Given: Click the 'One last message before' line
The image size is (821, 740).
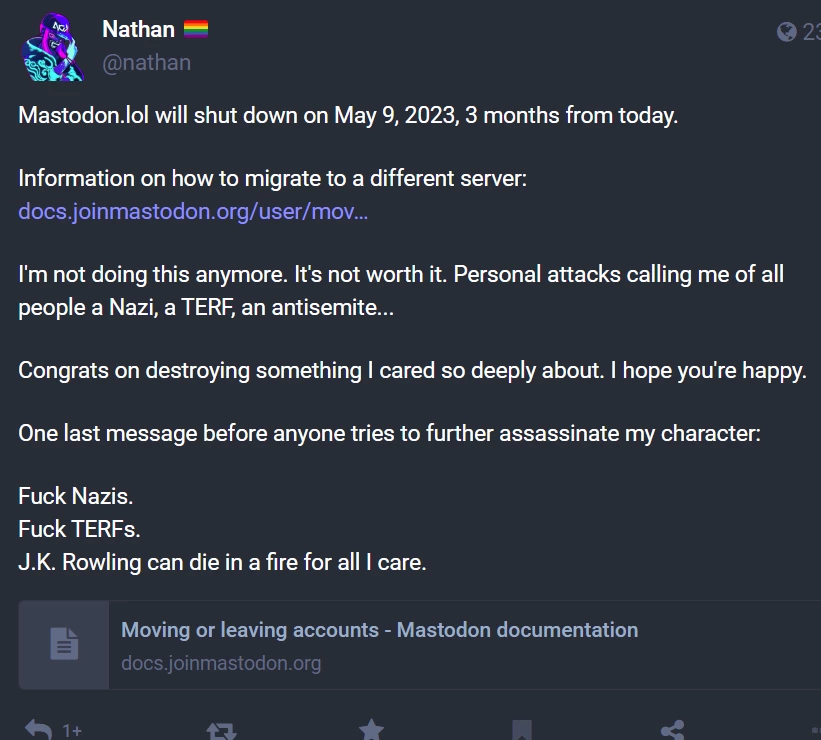Looking at the screenshot, I should (390, 434).
